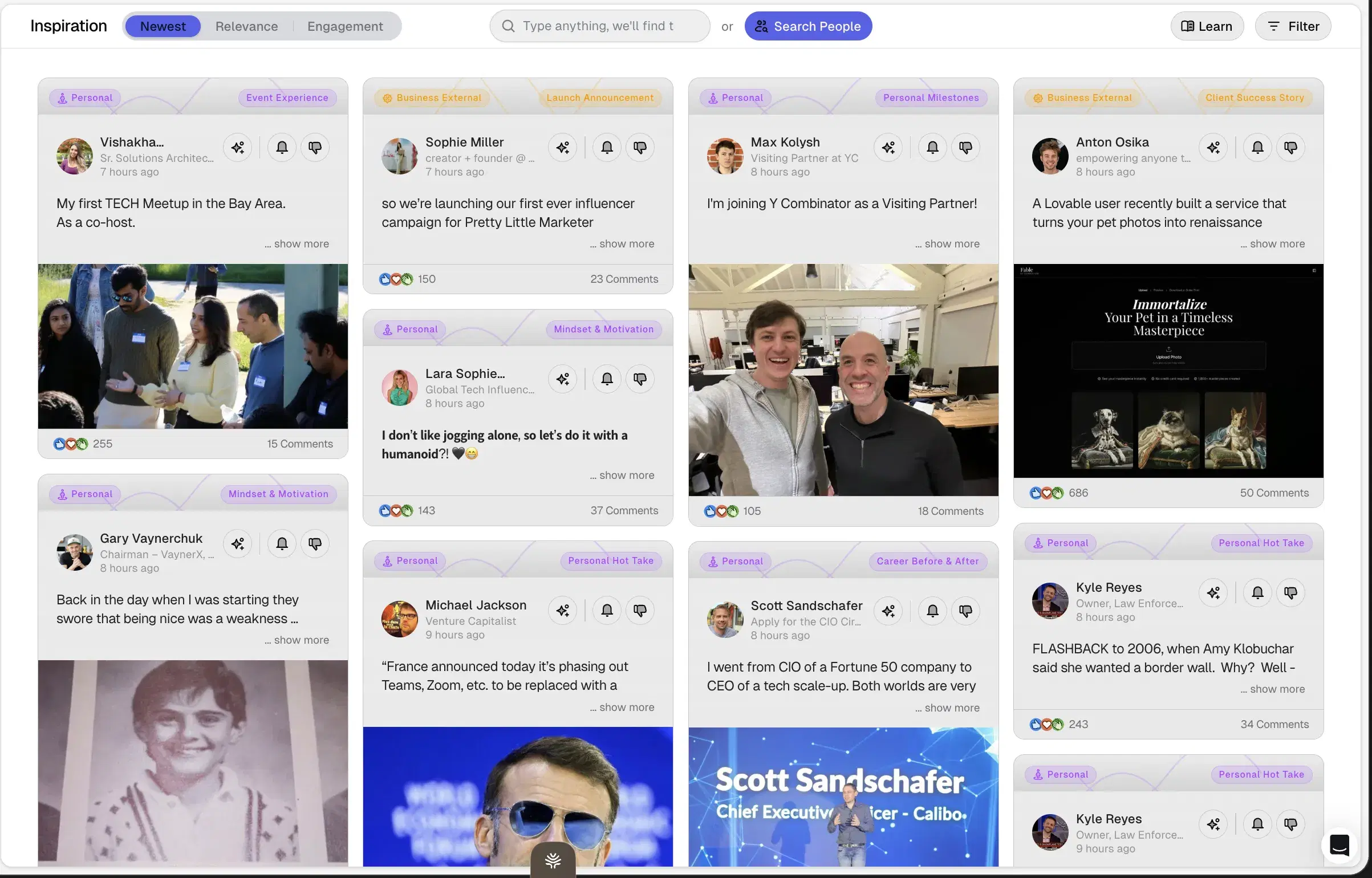Click the bell icon on Anton Osika's post
The height and width of the screenshot is (878, 1372).
pos(1257,148)
